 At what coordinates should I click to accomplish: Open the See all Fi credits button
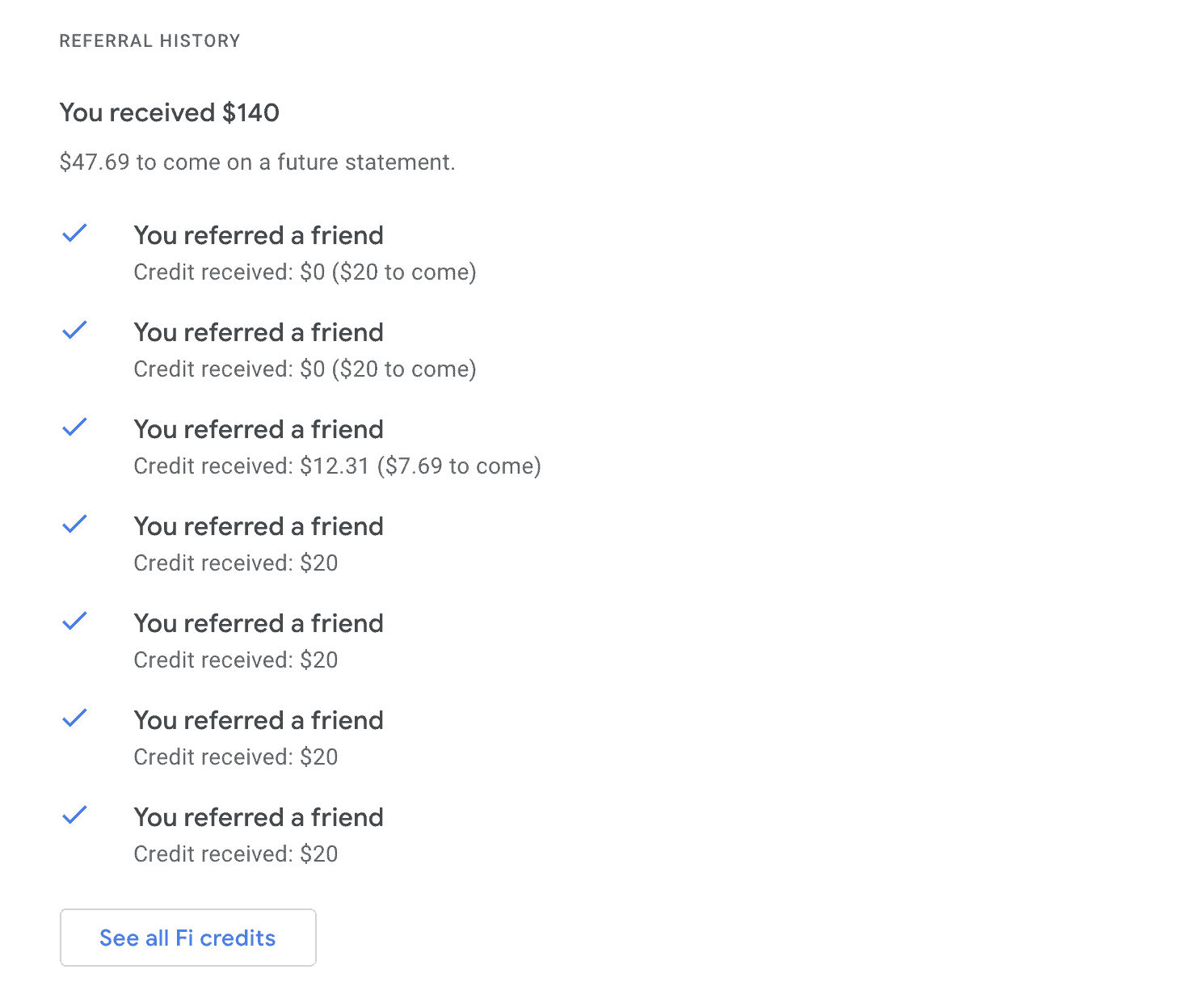pyautogui.click(x=187, y=938)
